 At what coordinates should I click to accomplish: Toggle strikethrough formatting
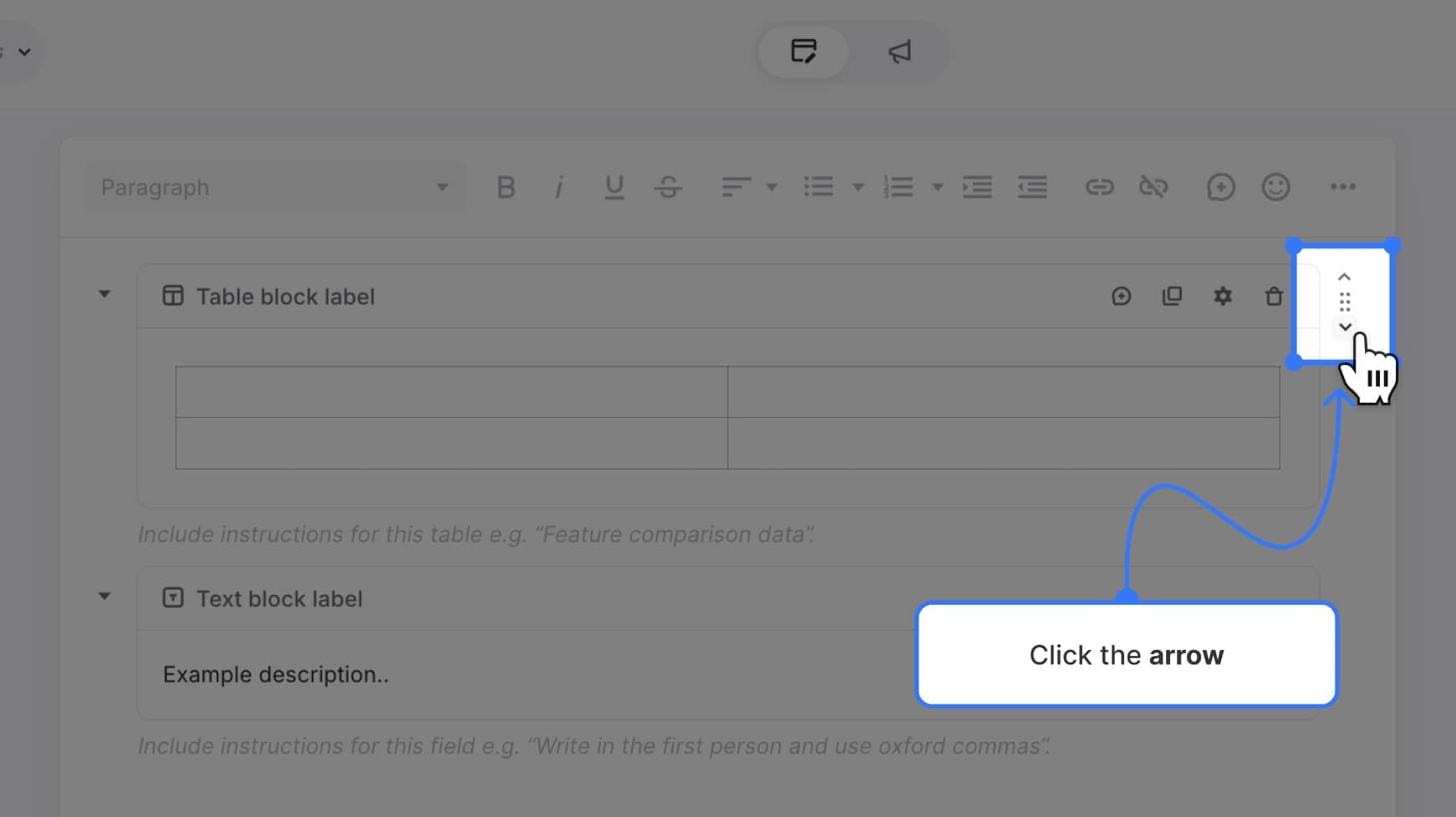[668, 187]
